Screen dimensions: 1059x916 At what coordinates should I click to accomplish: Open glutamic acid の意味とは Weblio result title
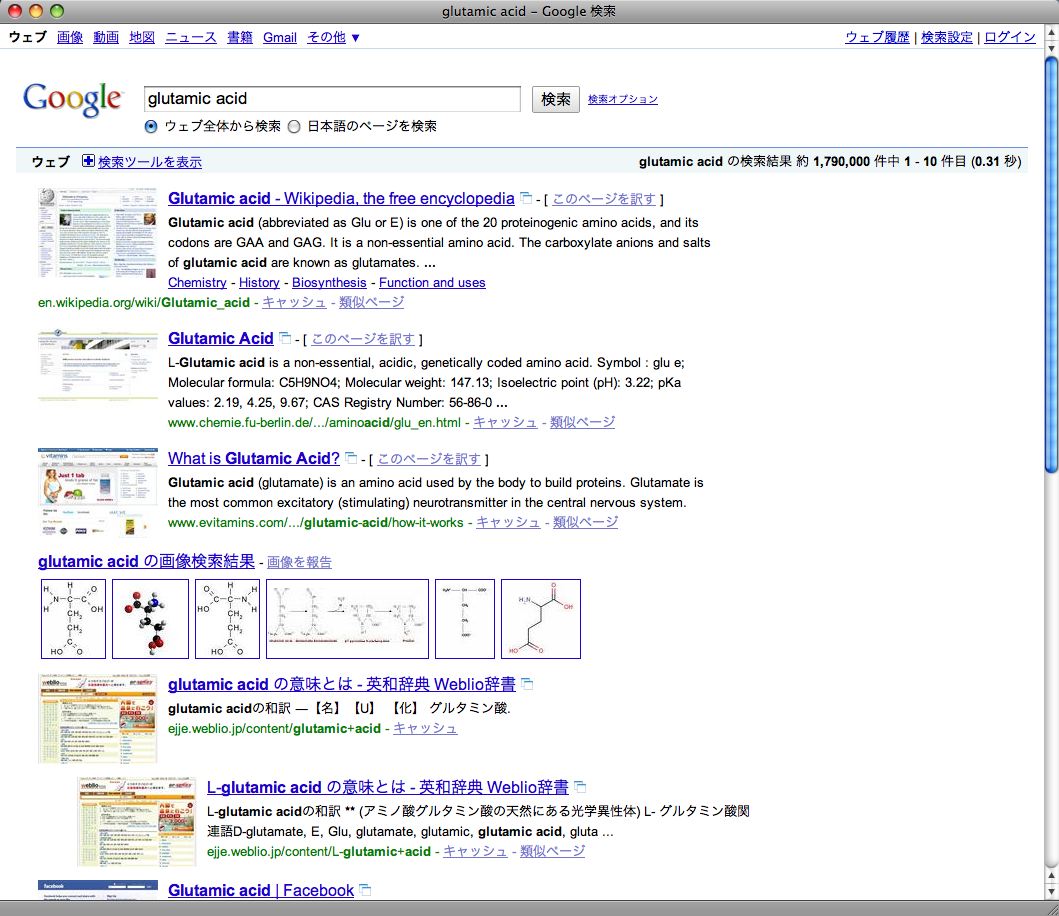[x=342, y=684]
